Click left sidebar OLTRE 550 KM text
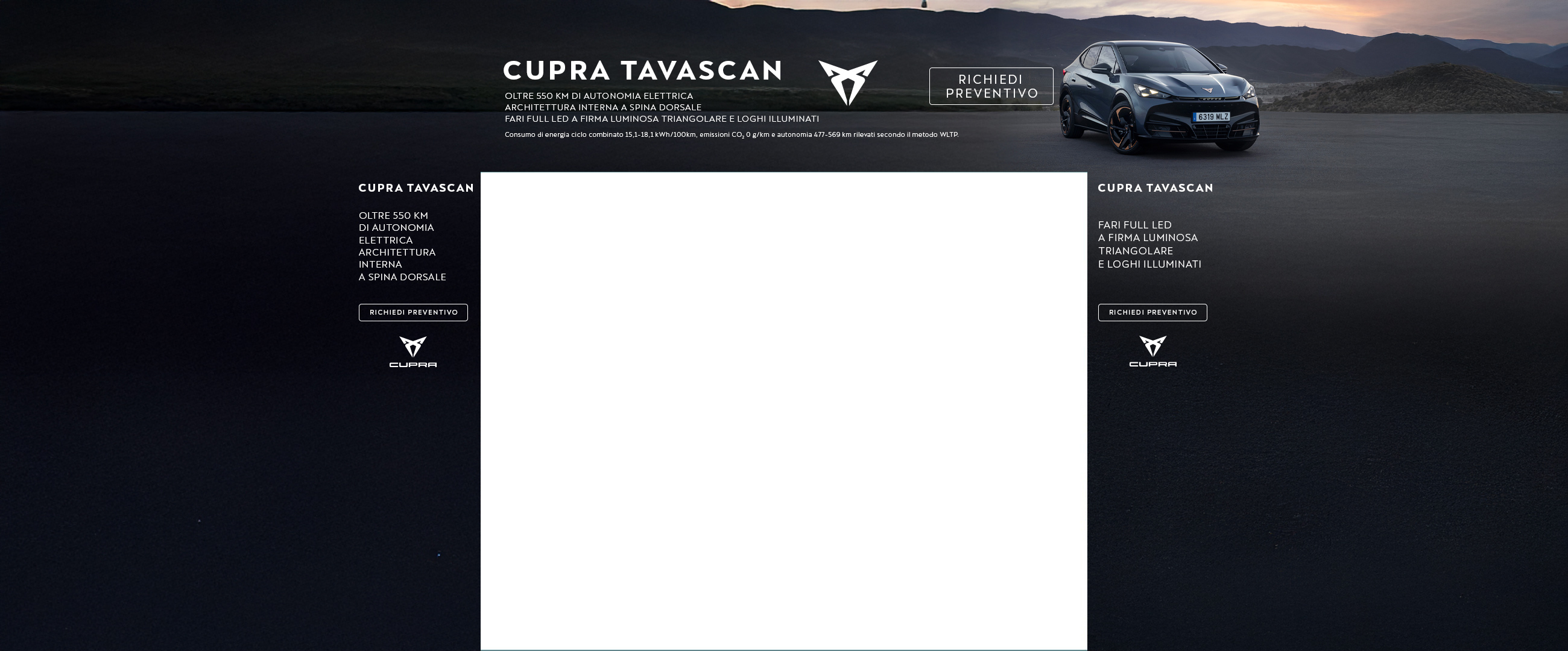This screenshot has height=651, width=1568. point(393,216)
